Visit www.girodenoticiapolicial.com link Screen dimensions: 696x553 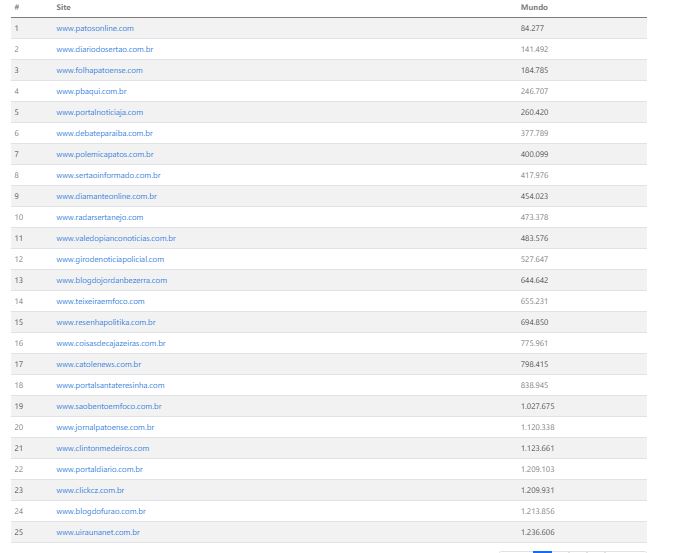point(110,259)
